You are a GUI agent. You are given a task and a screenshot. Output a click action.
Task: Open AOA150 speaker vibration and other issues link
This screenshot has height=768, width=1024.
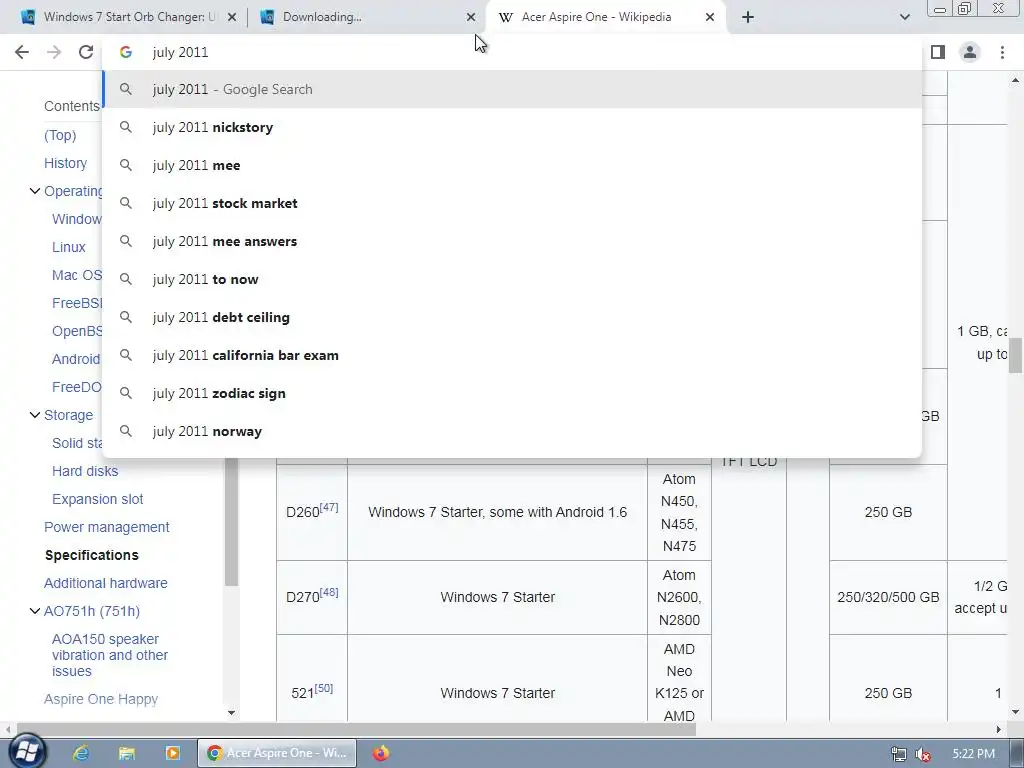[x=110, y=655]
